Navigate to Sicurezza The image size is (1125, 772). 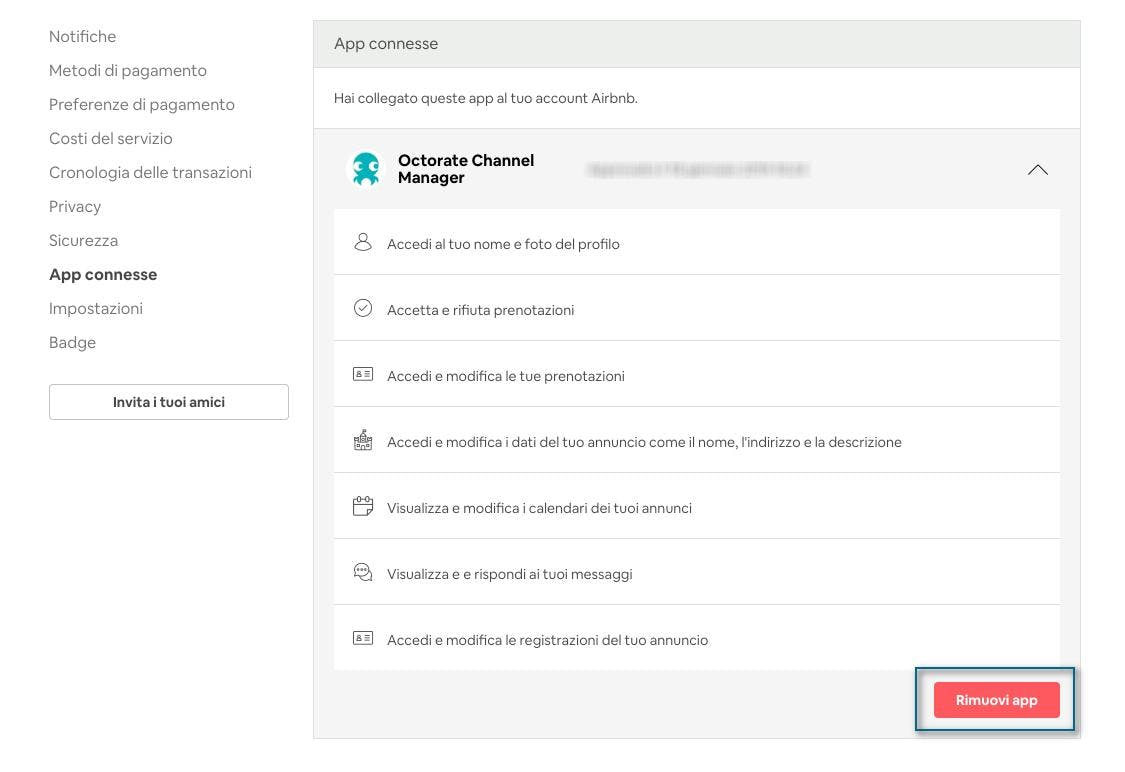(83, 241)
